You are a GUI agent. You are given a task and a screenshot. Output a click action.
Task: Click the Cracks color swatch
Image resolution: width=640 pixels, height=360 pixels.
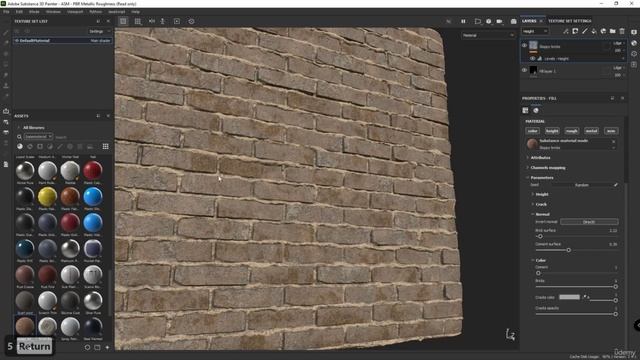coord(569,297)
